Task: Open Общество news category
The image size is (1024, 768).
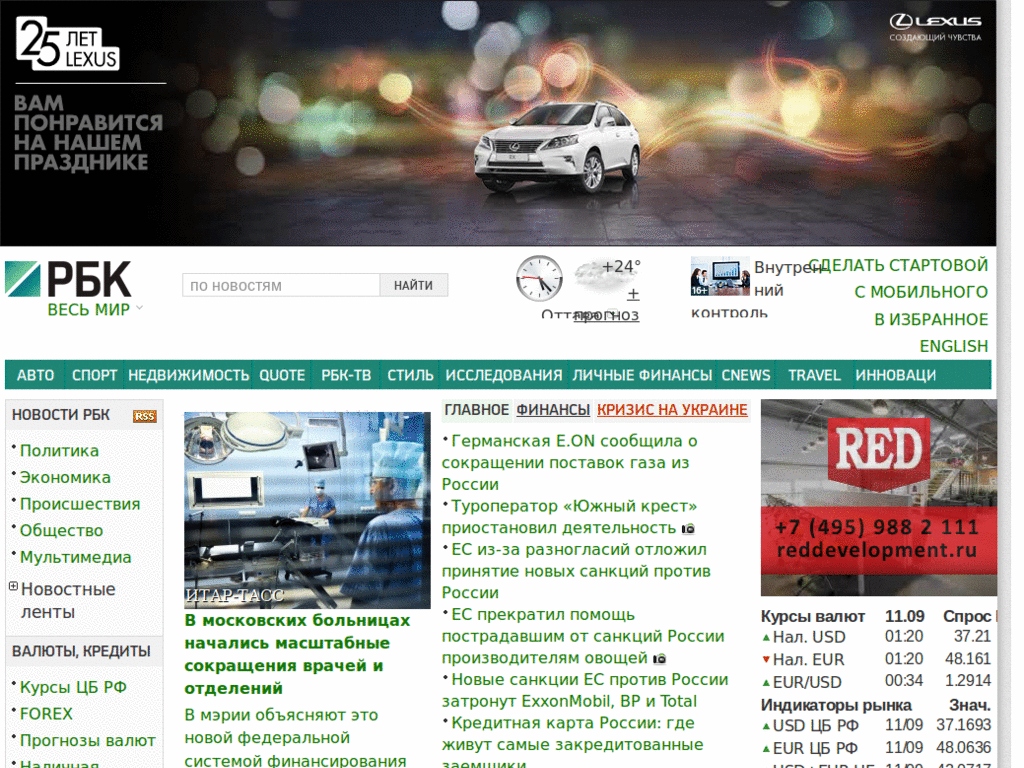Action: [x=61, y=531]
